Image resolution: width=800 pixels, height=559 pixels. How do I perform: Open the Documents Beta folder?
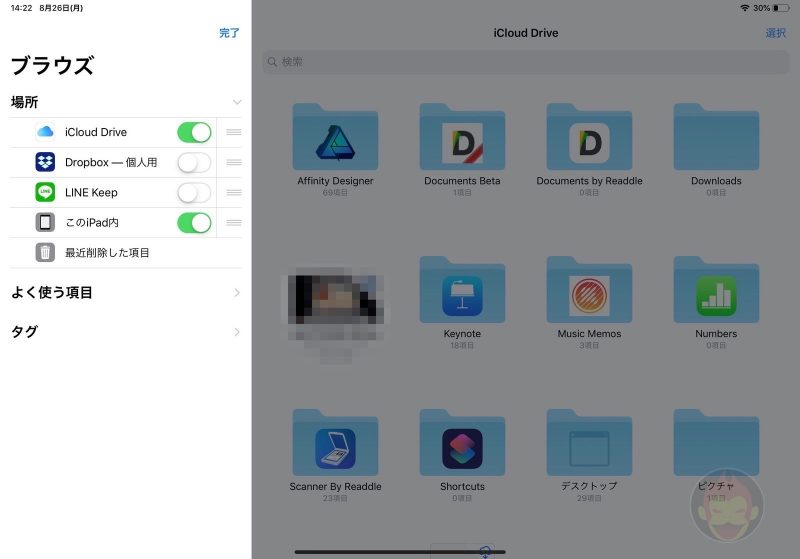[462, 137]
